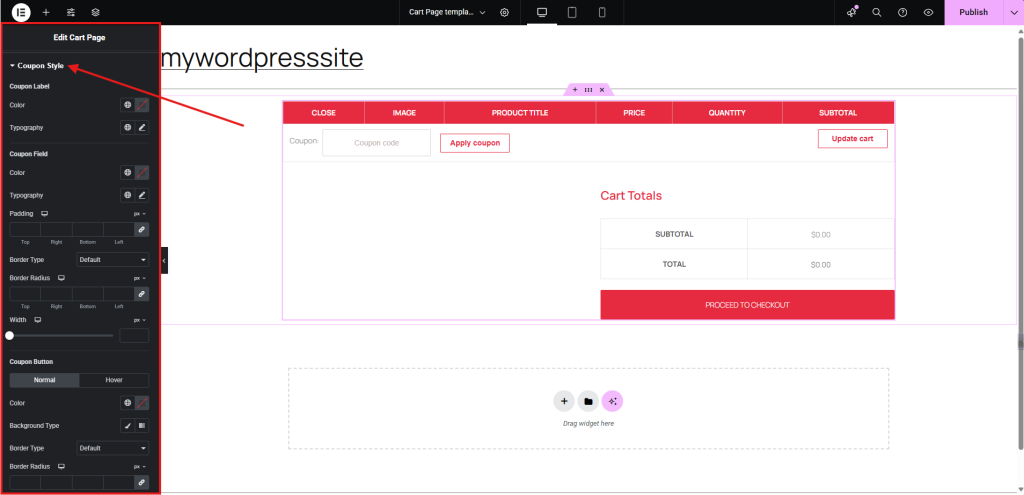The image size is (1024, 495).
Task: Open the Elementor main menu logo
Action: [21, 12]
